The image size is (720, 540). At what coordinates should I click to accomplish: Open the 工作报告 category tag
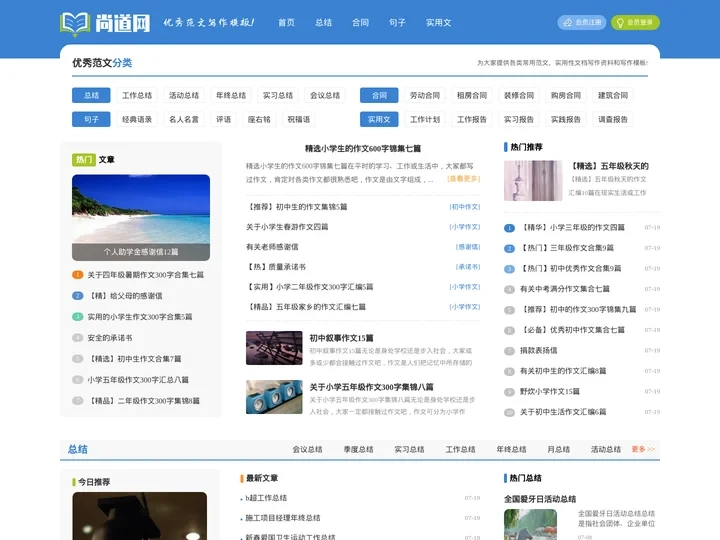click(472, 119)
